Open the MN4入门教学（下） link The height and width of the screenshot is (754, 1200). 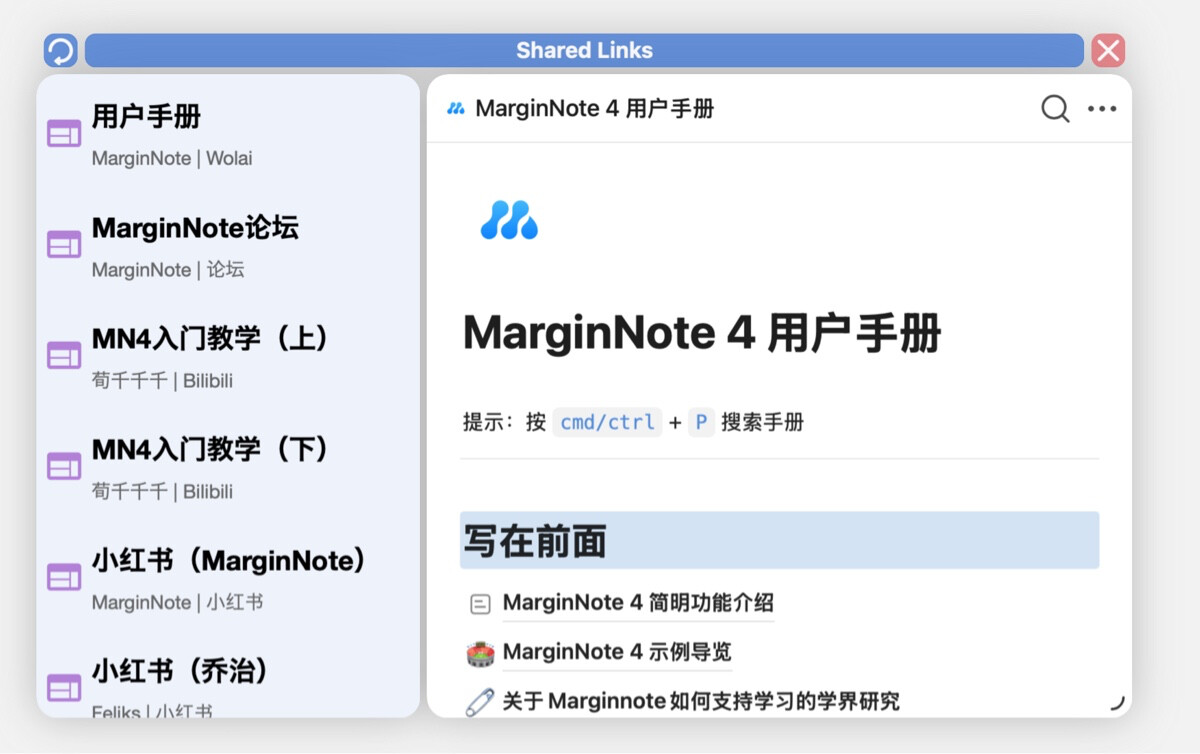[x=211, y=450]
